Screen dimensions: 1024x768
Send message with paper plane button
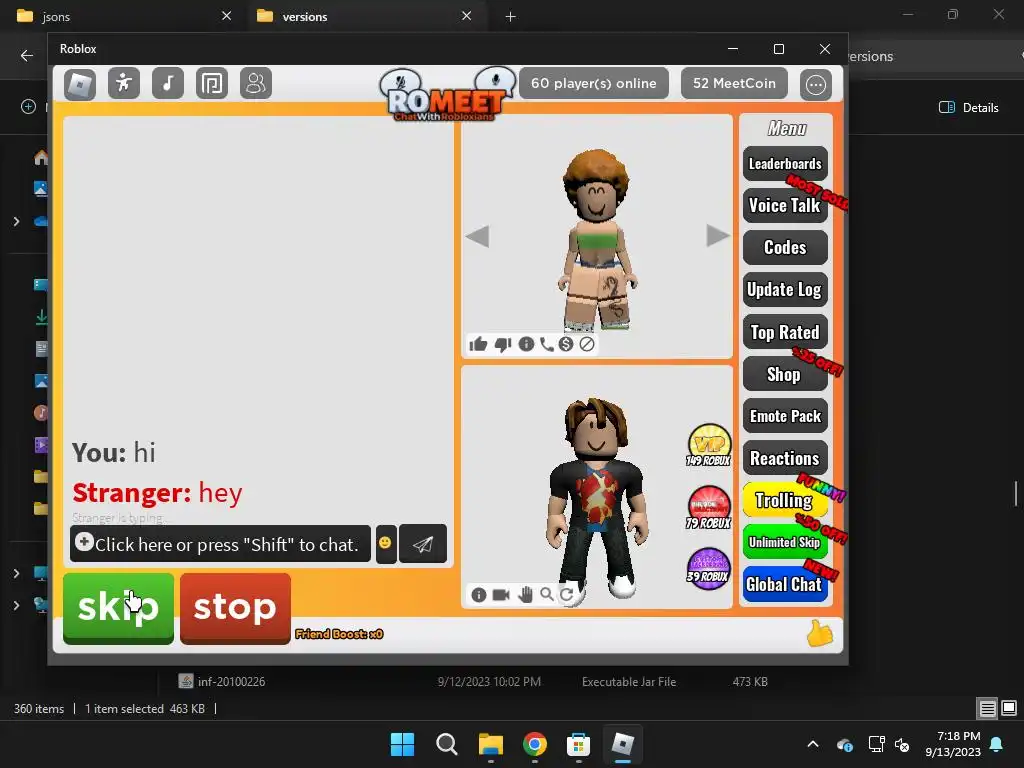point(423,543)
